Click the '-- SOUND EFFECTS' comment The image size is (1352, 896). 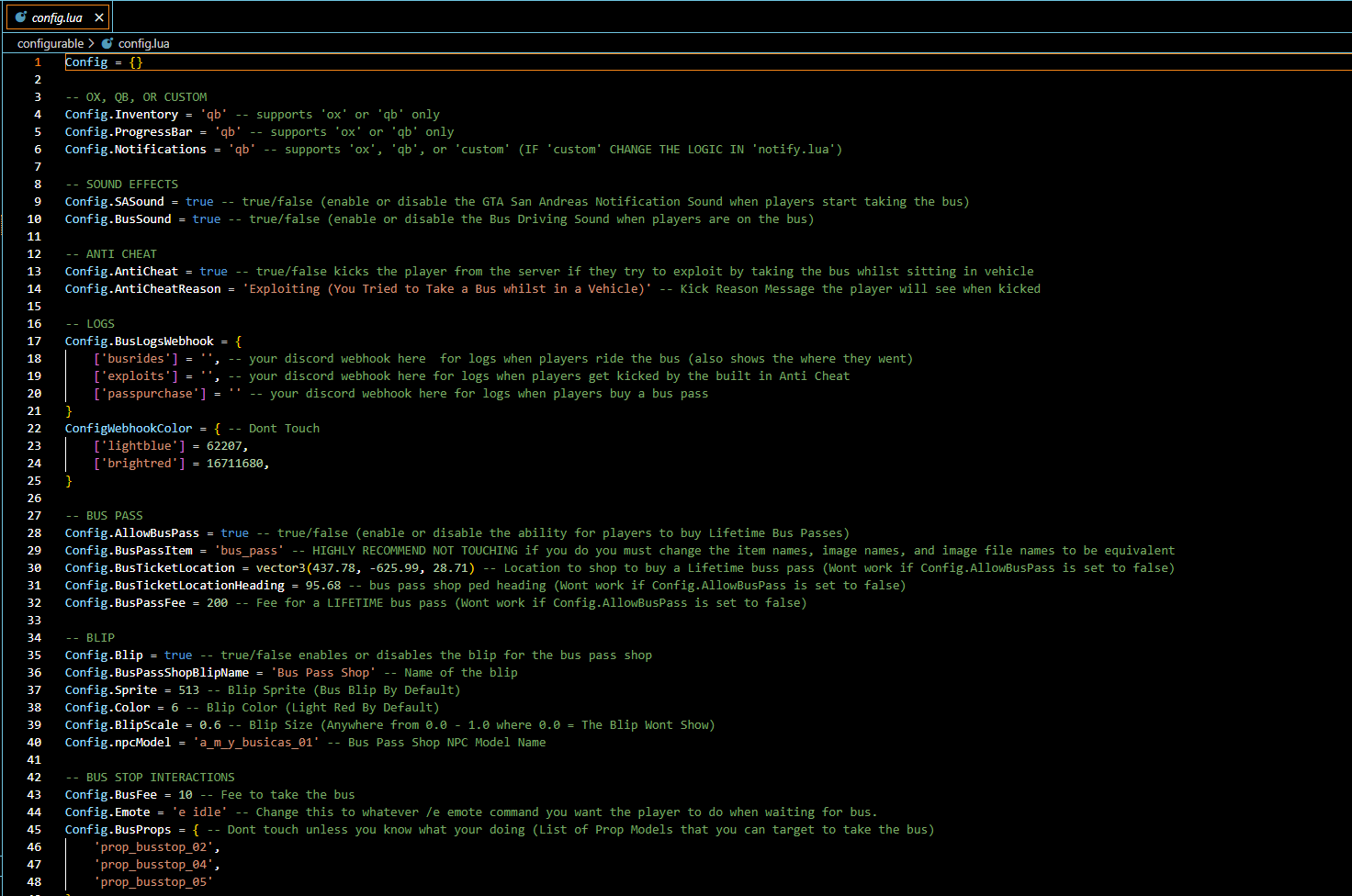122,185
